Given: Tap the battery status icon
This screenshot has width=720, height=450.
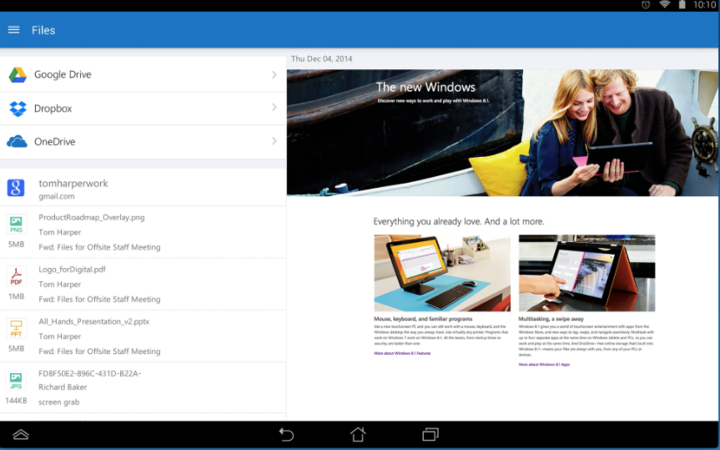Looking at the screenshot, I should coord(682,5).
